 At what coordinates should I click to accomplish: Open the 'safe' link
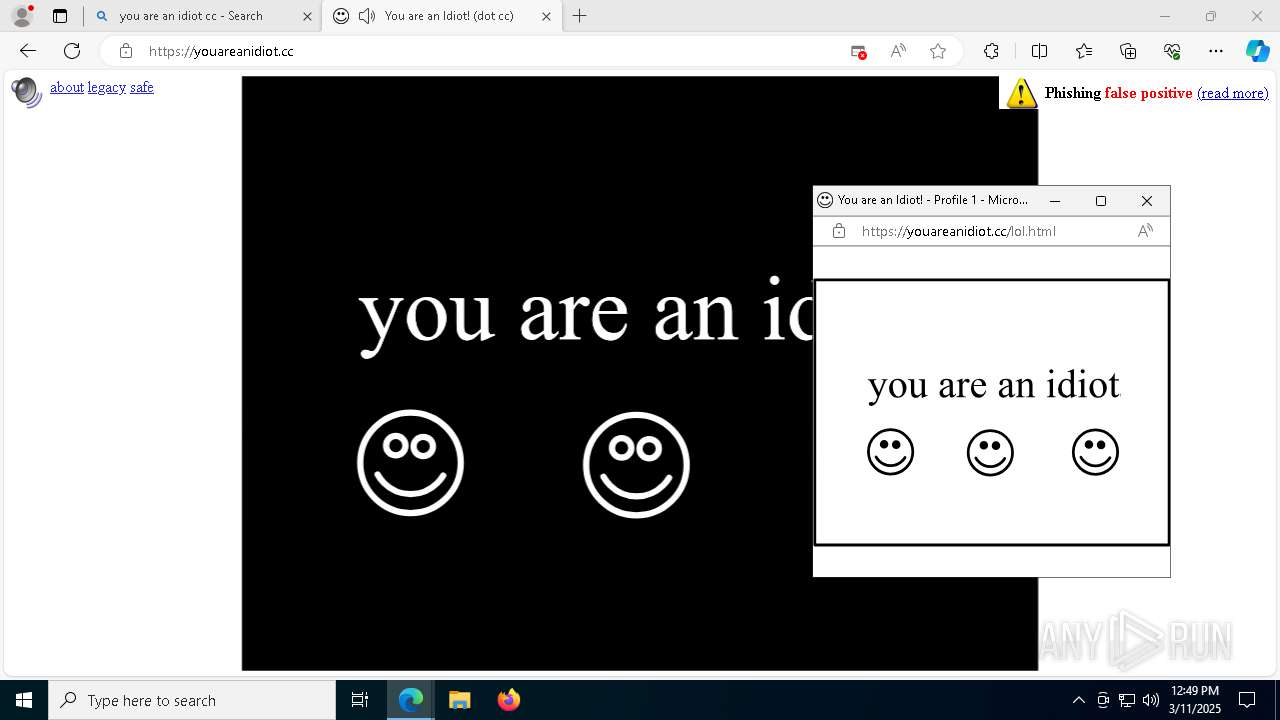click(x=142, y=87)
